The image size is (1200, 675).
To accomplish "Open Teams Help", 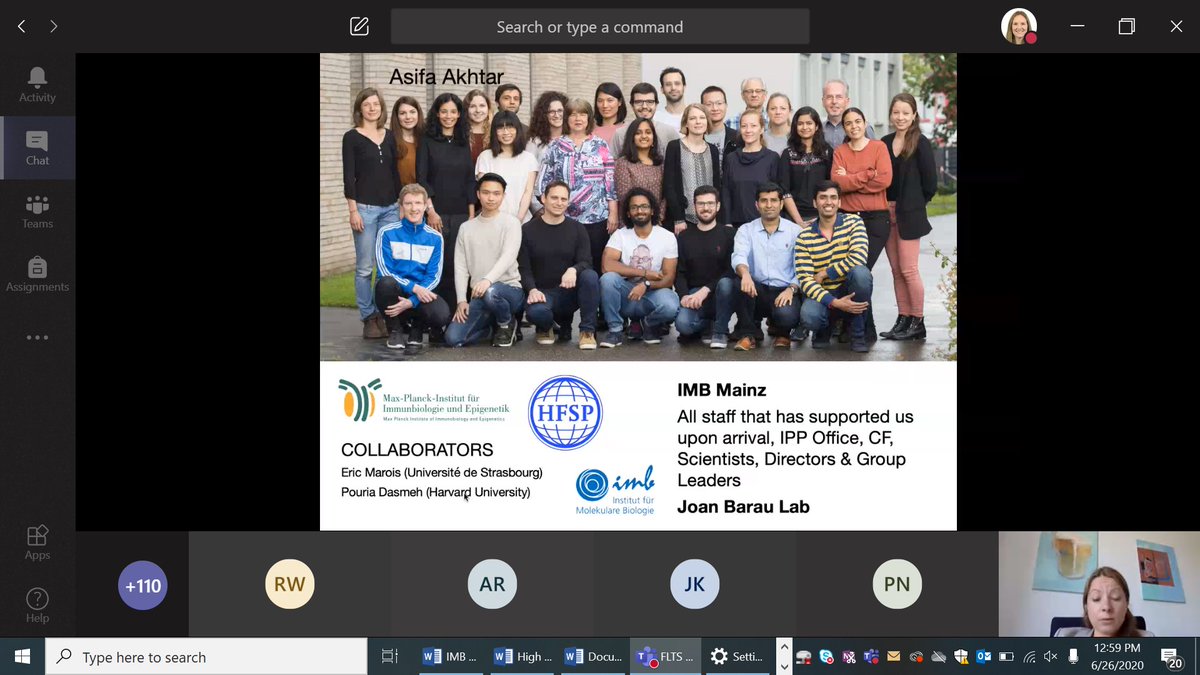I will pos(37,604).
